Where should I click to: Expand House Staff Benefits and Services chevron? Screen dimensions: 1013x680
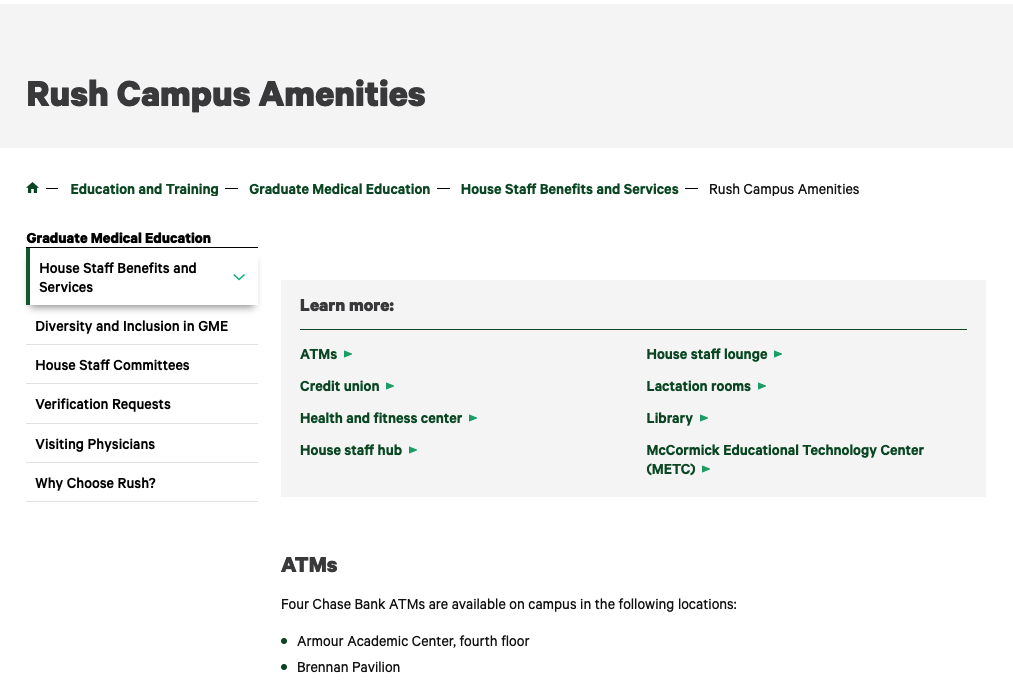point(238,277)
